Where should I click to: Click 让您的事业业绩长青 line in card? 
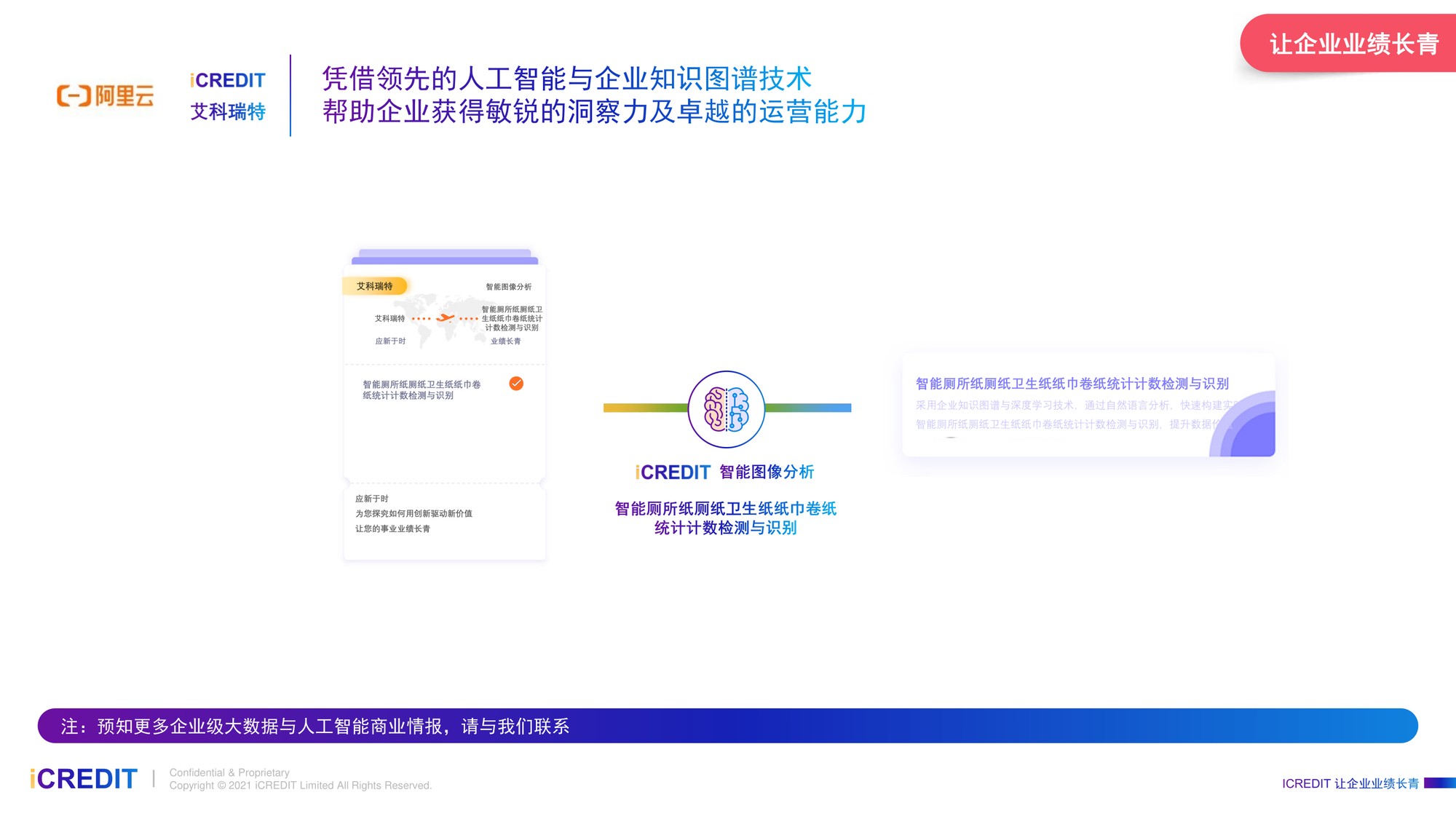[392, 529]
